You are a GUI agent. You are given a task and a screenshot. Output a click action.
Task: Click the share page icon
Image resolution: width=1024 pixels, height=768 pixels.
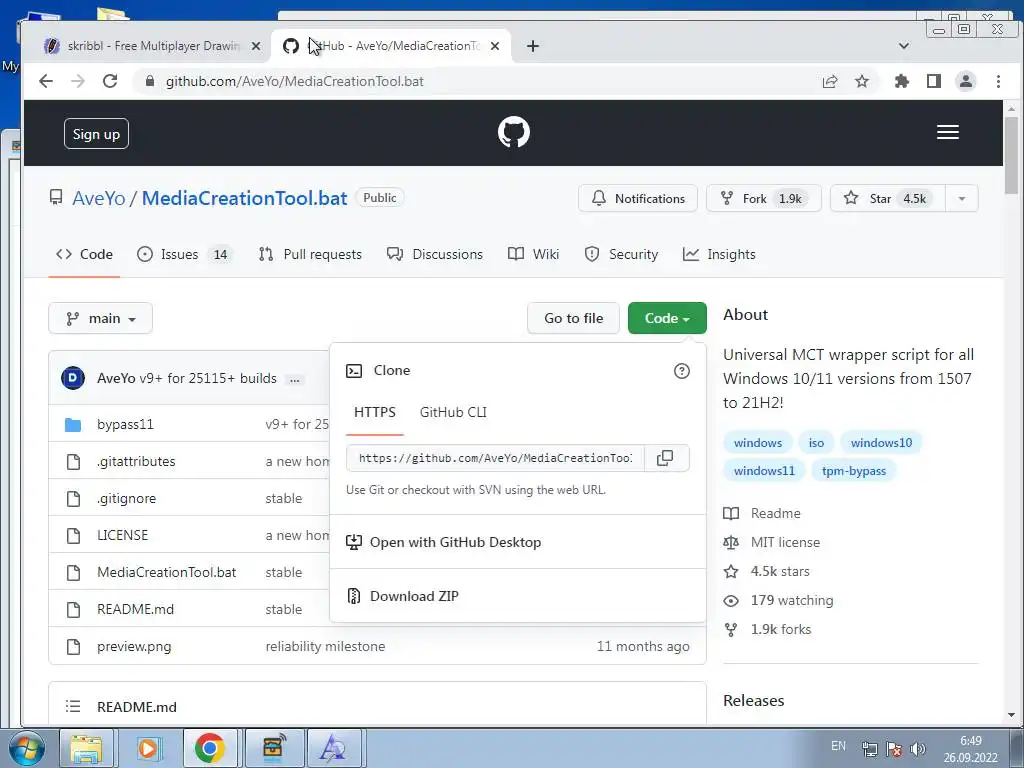830,81
